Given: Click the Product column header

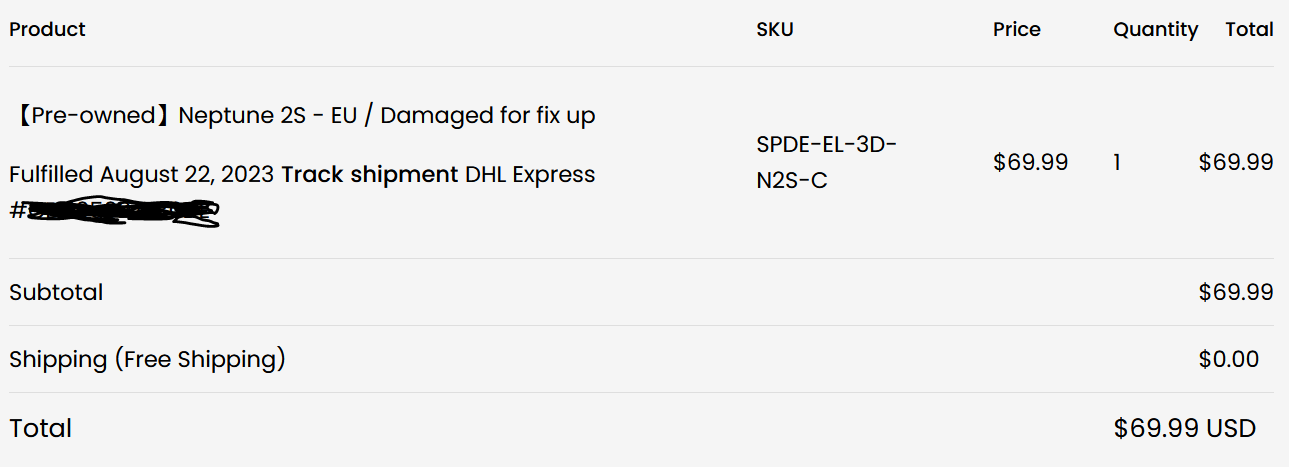Looking at the screenshot, I should (x=47, y=30).
